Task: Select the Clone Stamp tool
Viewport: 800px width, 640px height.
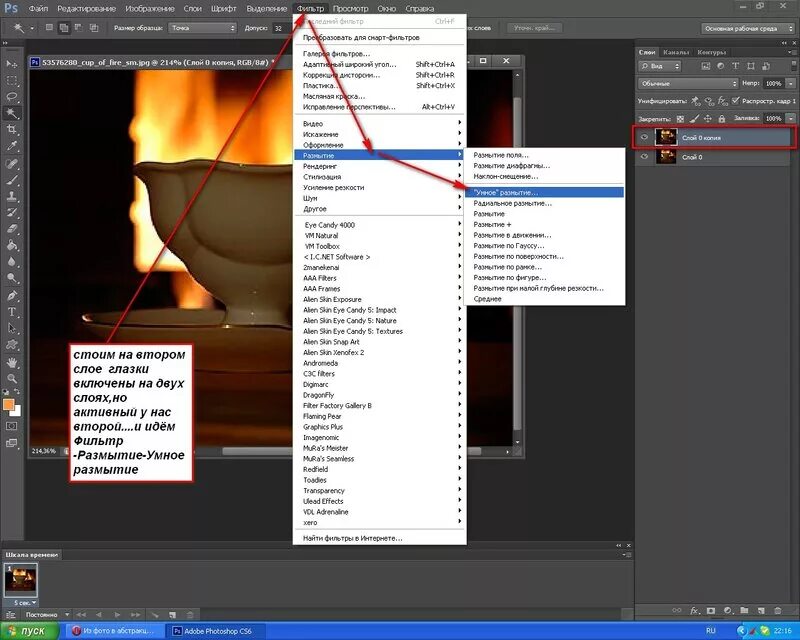Action: [12, 196]
